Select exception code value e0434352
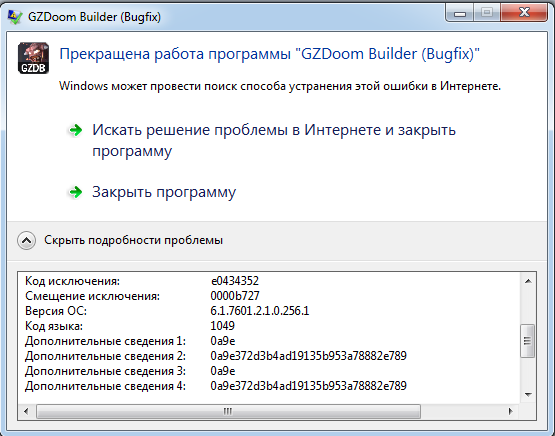This screenshot has width=555, height=436. tap(235, 281)
